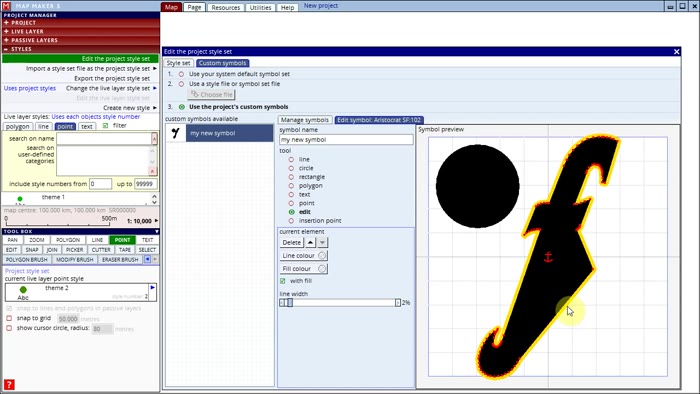
Task: Collapse the TOOL BOX panel arrow
Action: [157, 232]
